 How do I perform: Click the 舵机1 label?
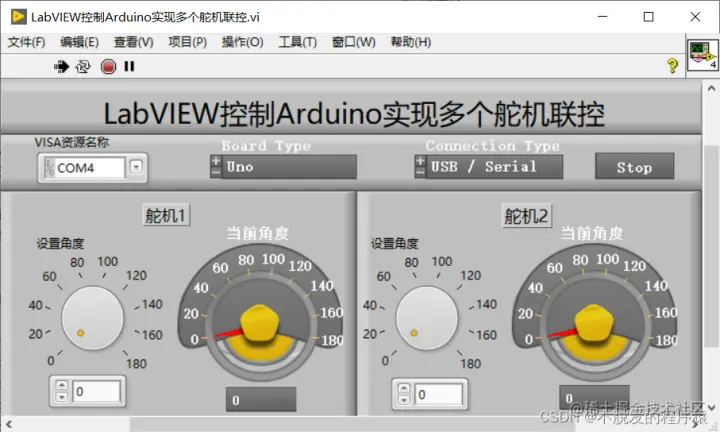(x=166, y=215)
